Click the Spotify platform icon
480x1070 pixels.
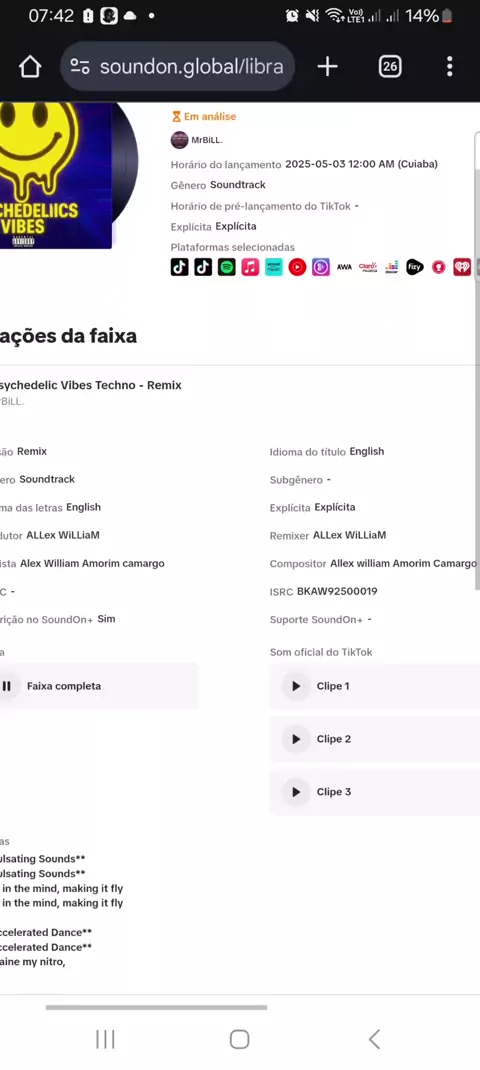click(227, 267)
